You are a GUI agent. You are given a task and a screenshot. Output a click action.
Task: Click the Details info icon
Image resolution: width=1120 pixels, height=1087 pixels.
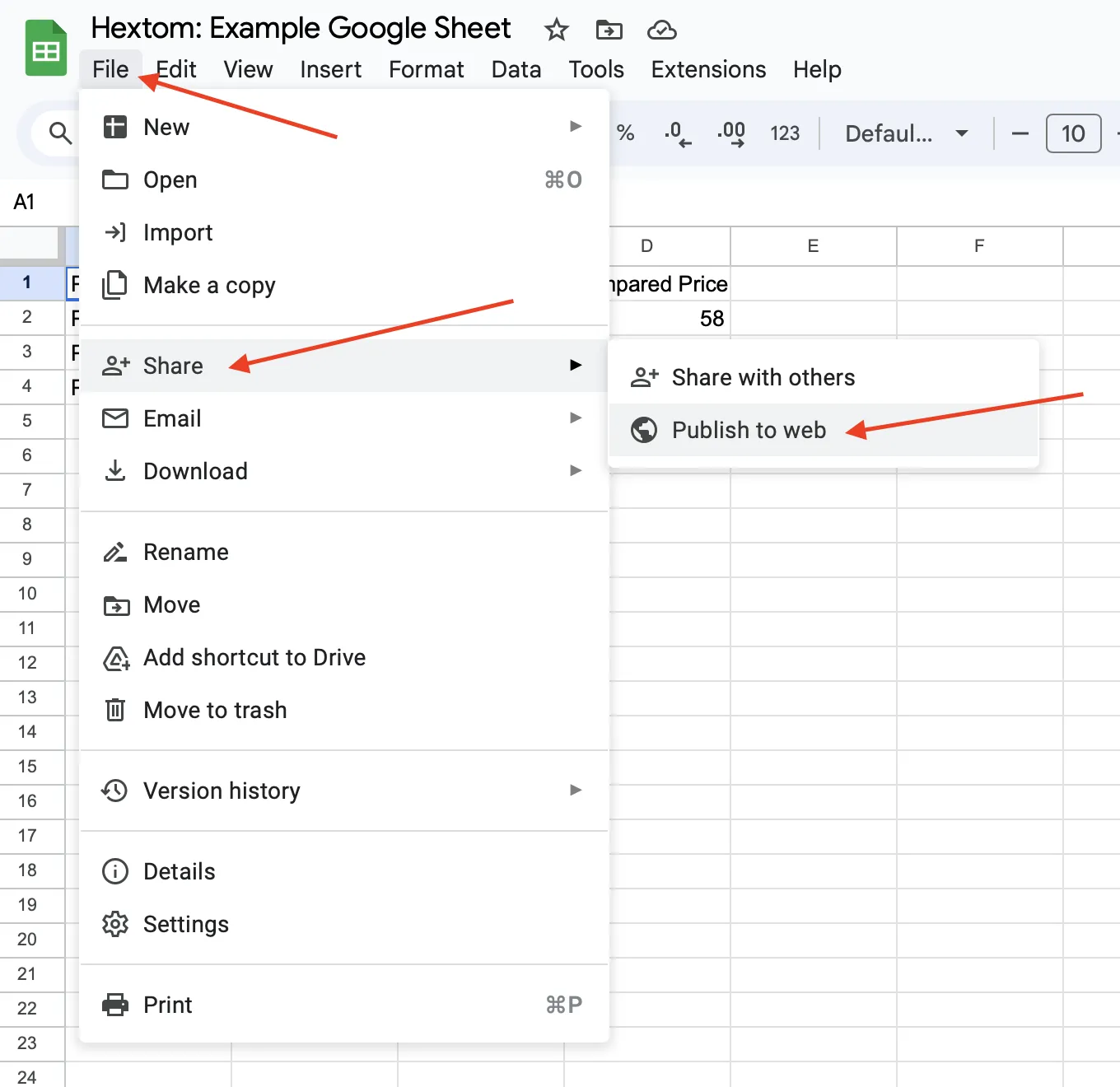115,871
